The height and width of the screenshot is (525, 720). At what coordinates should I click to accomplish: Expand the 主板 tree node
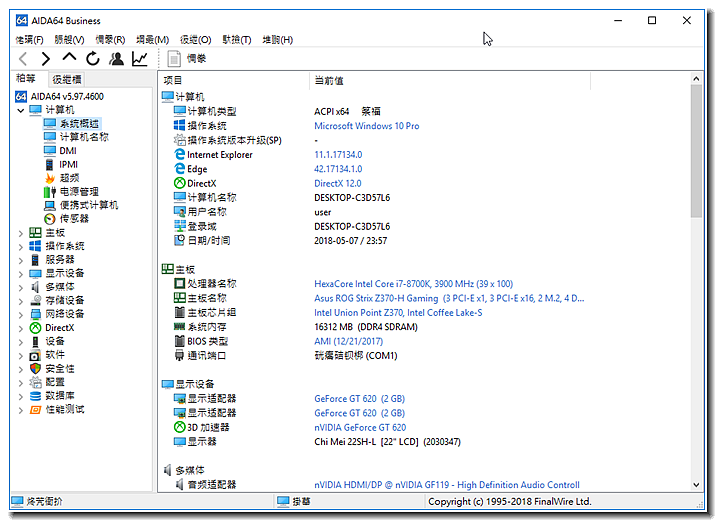click(21, 233)
